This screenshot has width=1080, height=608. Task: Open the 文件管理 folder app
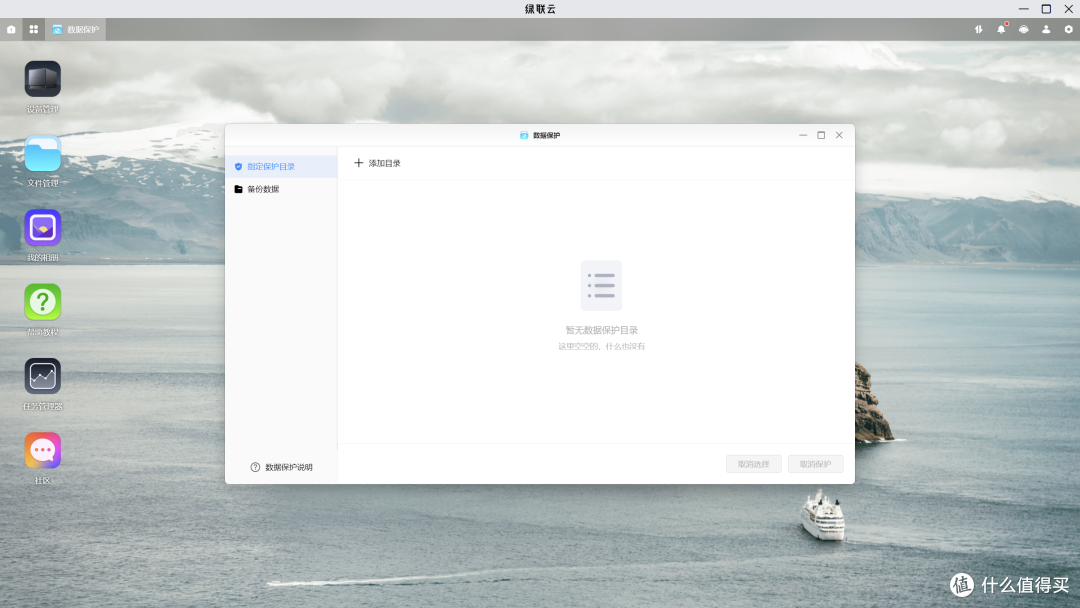point(43,154)
